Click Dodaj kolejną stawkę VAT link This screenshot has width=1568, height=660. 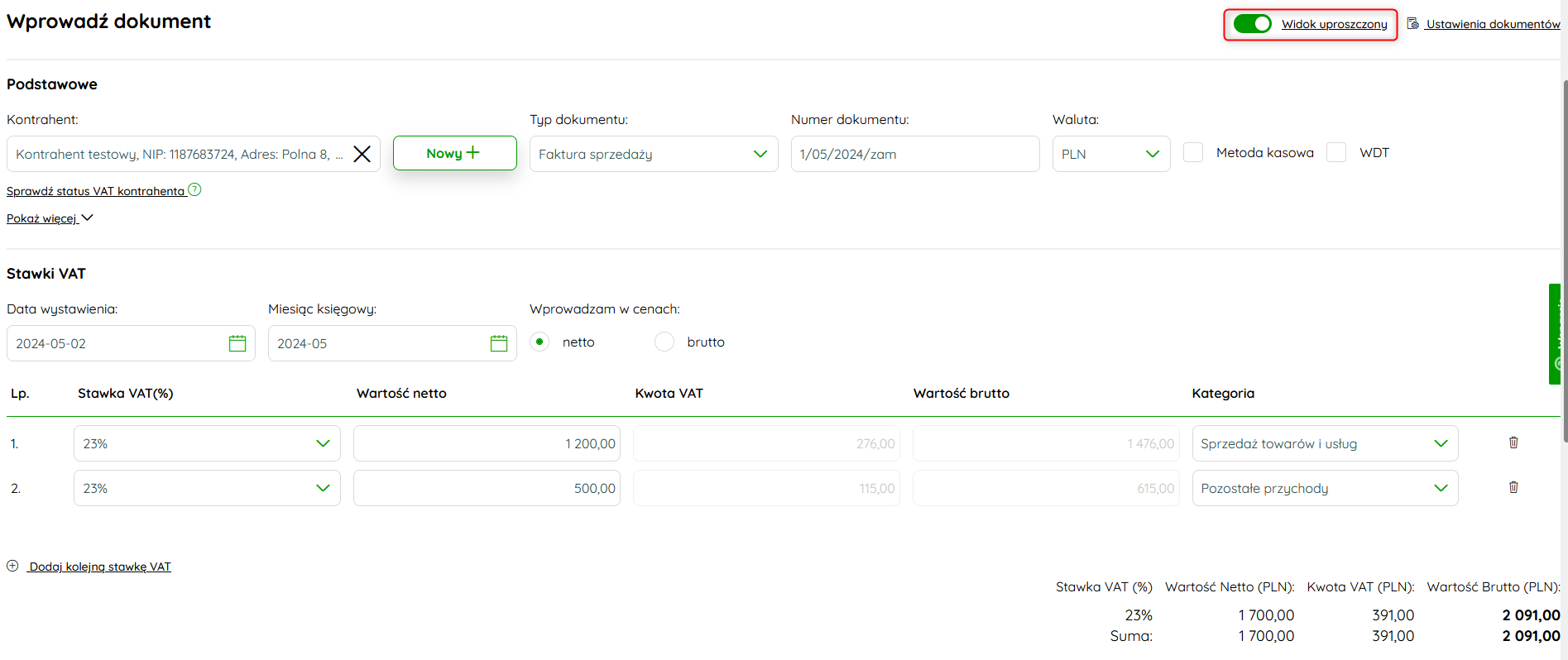click(100, 567)
